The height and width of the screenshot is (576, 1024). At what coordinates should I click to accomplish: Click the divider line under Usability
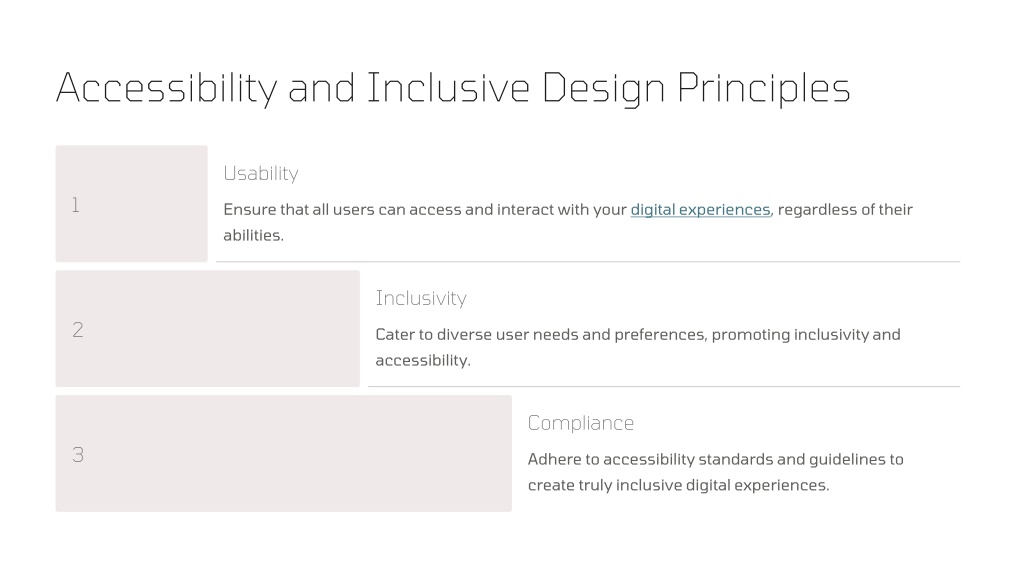[x=588, y=261]
